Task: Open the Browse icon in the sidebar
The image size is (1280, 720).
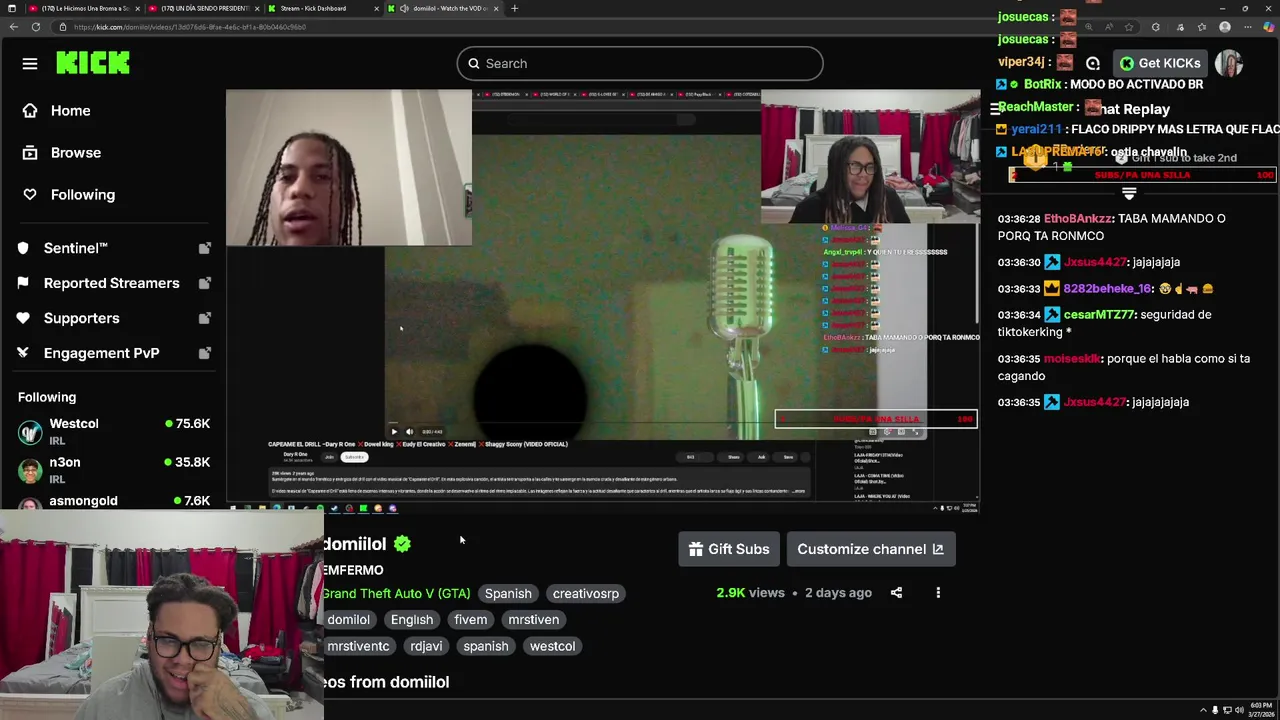Action: pyautogui.click(x=30, y=153)
